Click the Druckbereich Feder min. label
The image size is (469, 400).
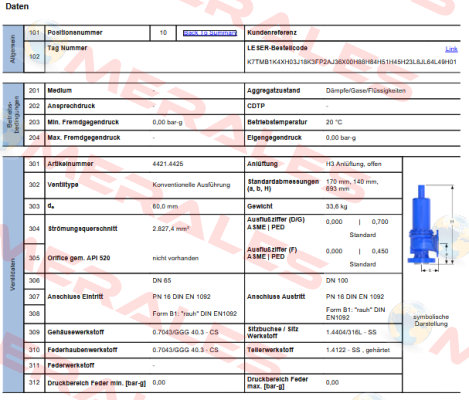pos(96,383)
